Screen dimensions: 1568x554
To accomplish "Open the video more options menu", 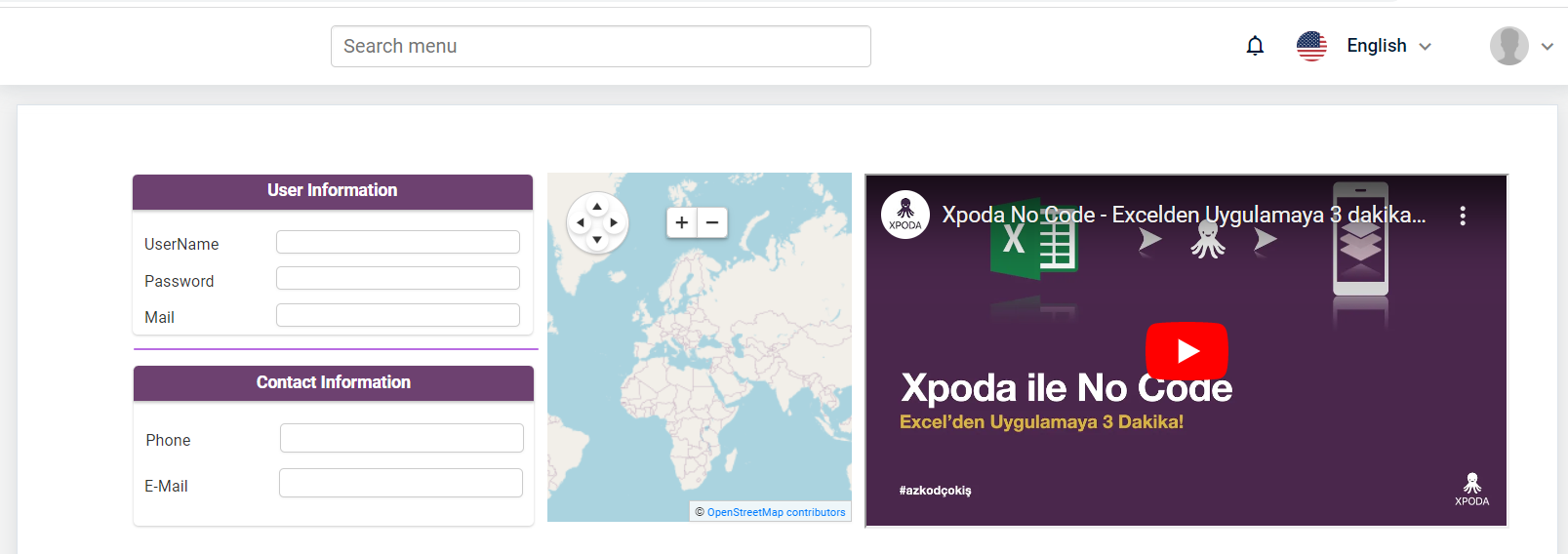I will click(x=1462, y=216).
